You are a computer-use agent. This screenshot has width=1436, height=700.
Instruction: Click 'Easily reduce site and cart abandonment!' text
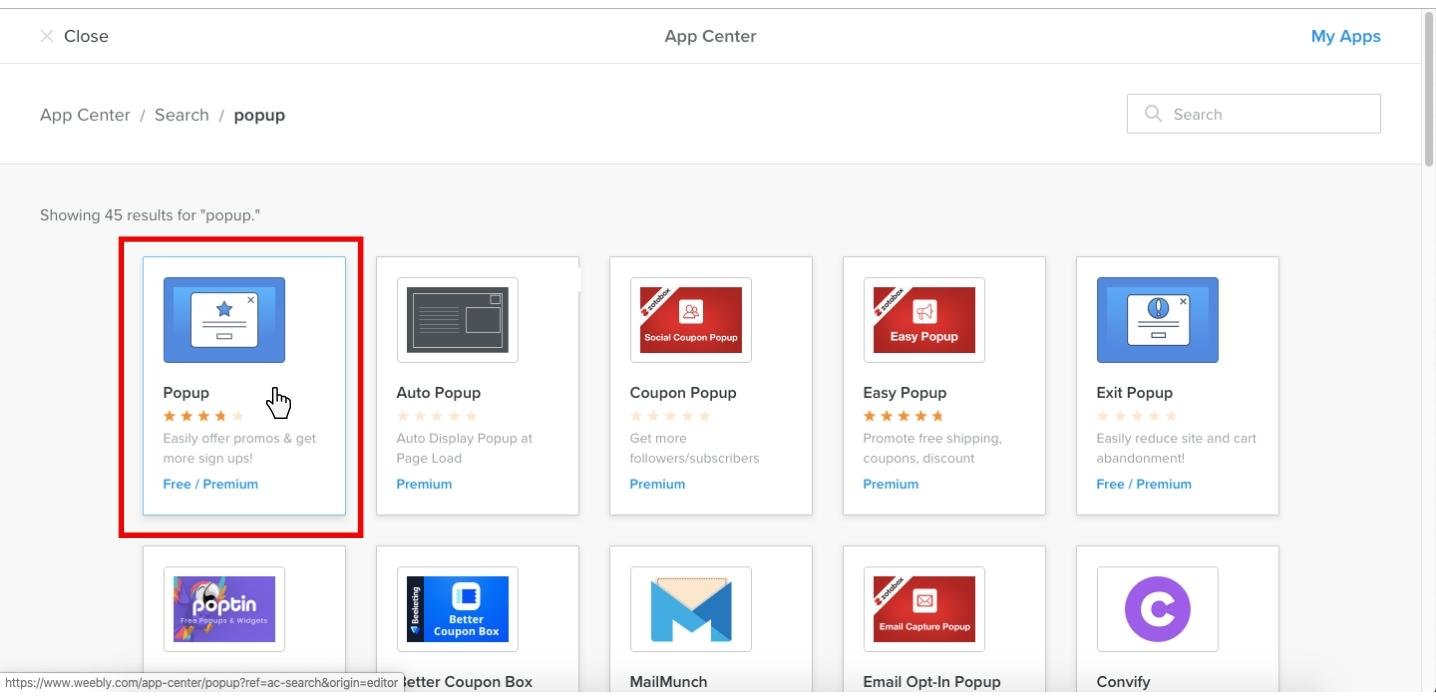[1176, 448]
